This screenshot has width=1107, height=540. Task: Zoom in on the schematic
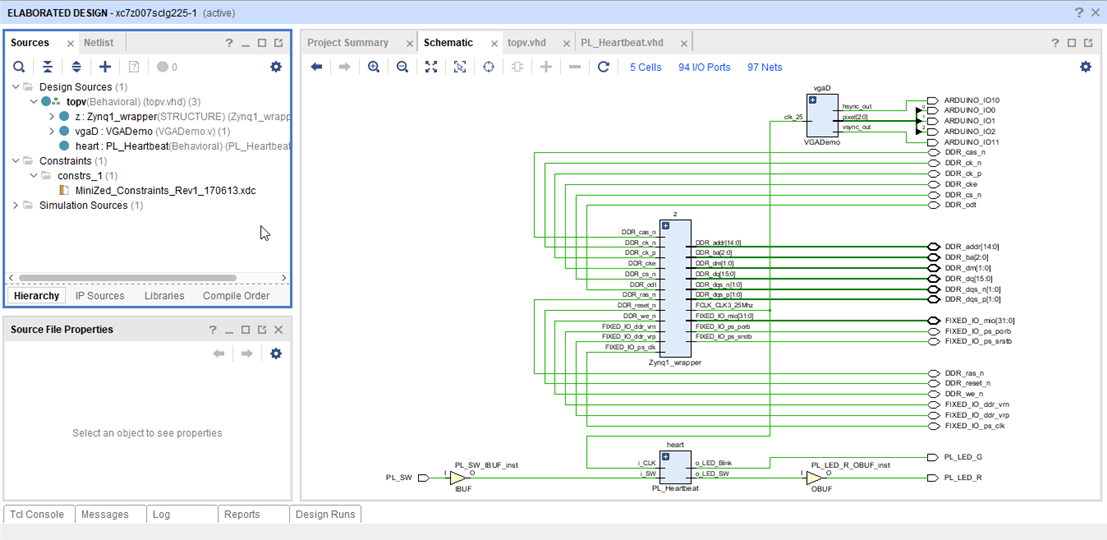click(373, 67)
